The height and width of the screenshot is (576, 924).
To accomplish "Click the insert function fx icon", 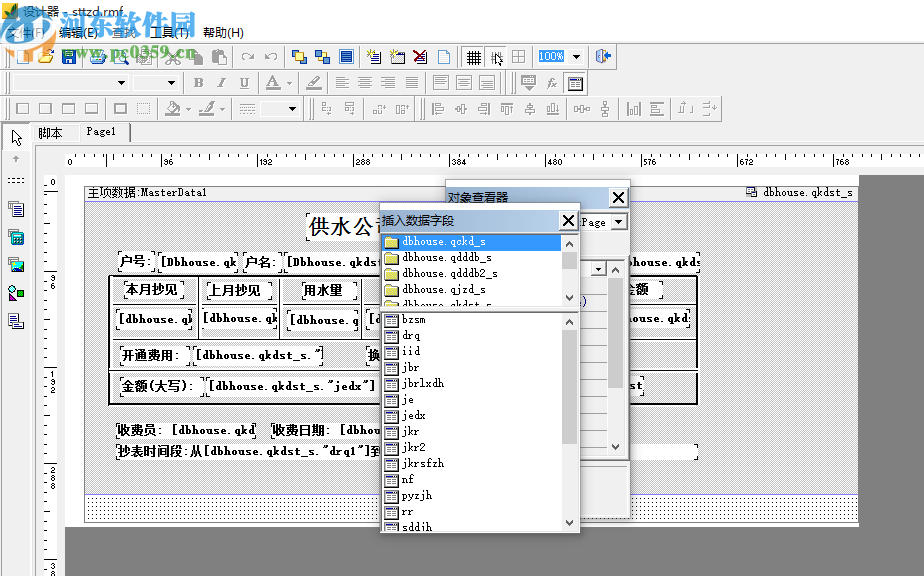I will (x=552, y=83).
